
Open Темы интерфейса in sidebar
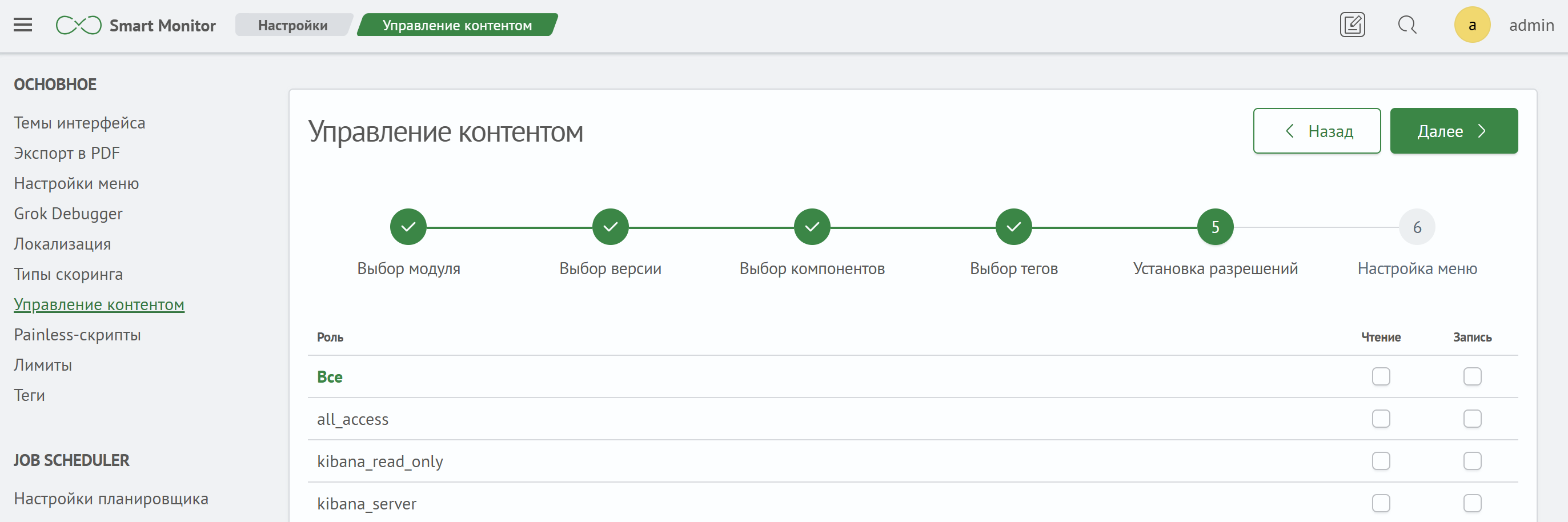[x=80, y=123]
